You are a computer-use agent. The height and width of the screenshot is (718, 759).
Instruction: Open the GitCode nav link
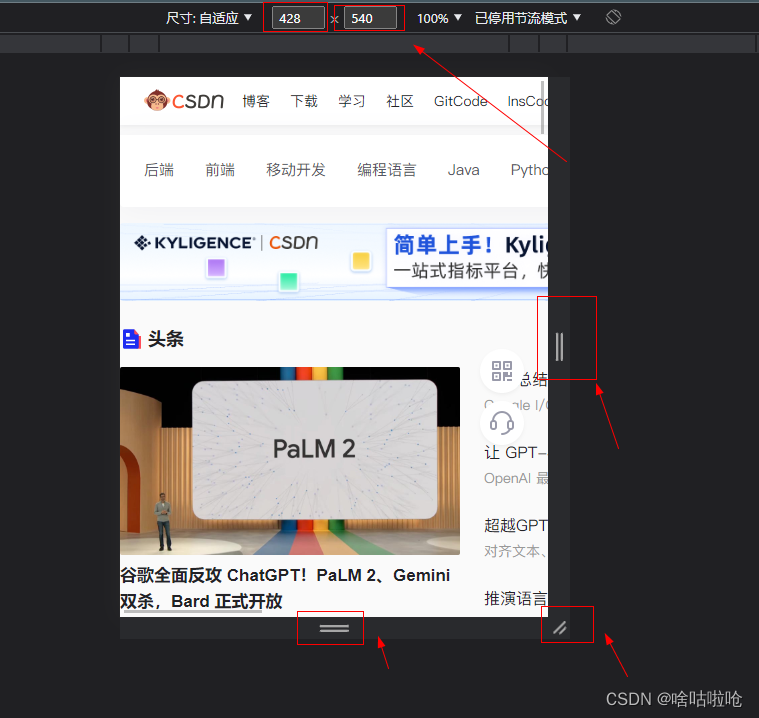[460, 101]
